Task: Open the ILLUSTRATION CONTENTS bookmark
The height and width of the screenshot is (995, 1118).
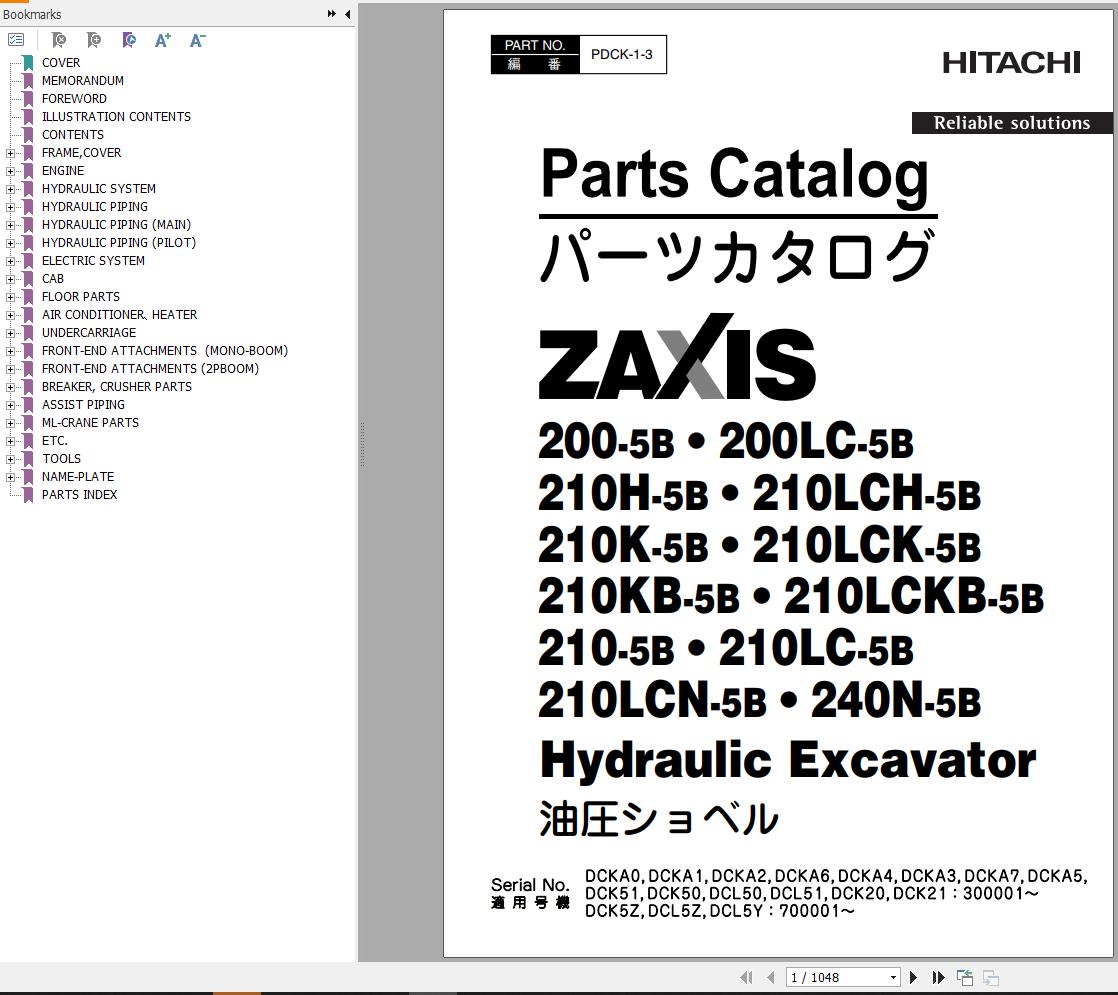Action: click(116, 116)
